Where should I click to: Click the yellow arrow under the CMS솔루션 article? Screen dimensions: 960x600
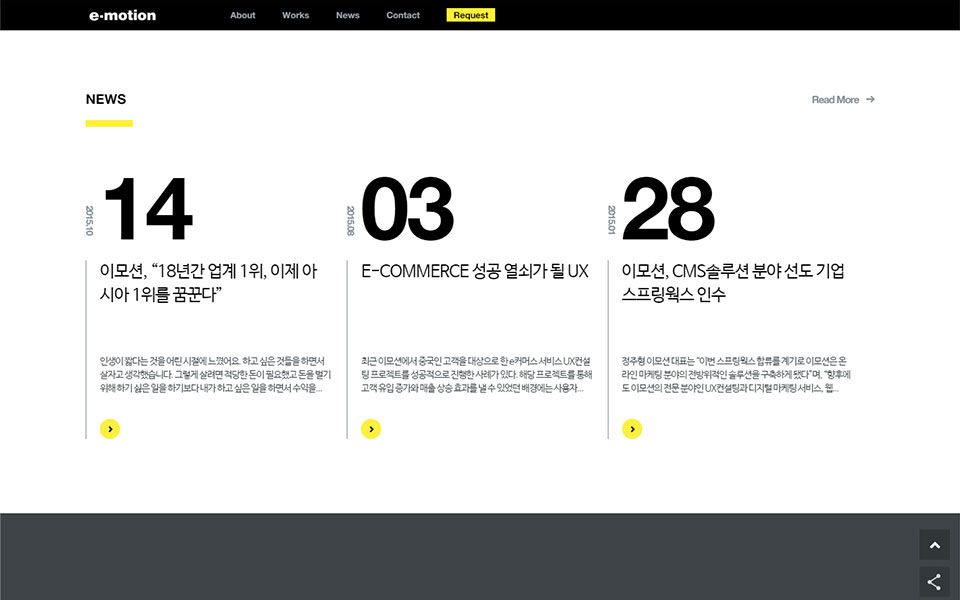[632, 429]
